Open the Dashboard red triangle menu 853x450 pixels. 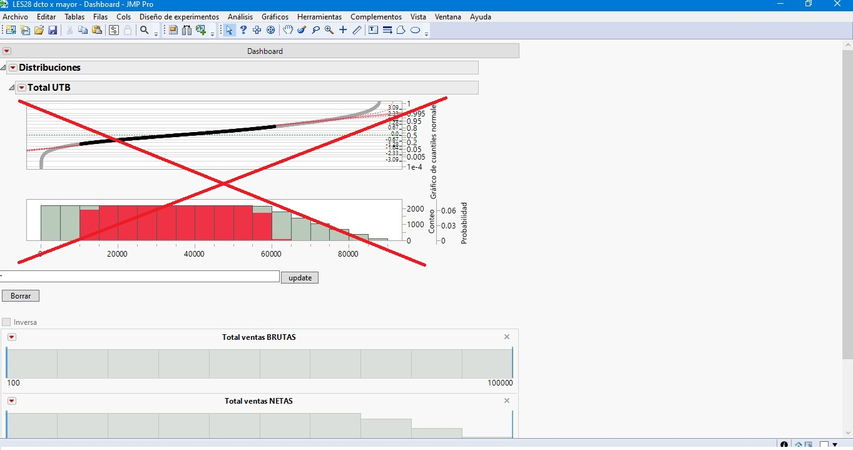point(6,51)
